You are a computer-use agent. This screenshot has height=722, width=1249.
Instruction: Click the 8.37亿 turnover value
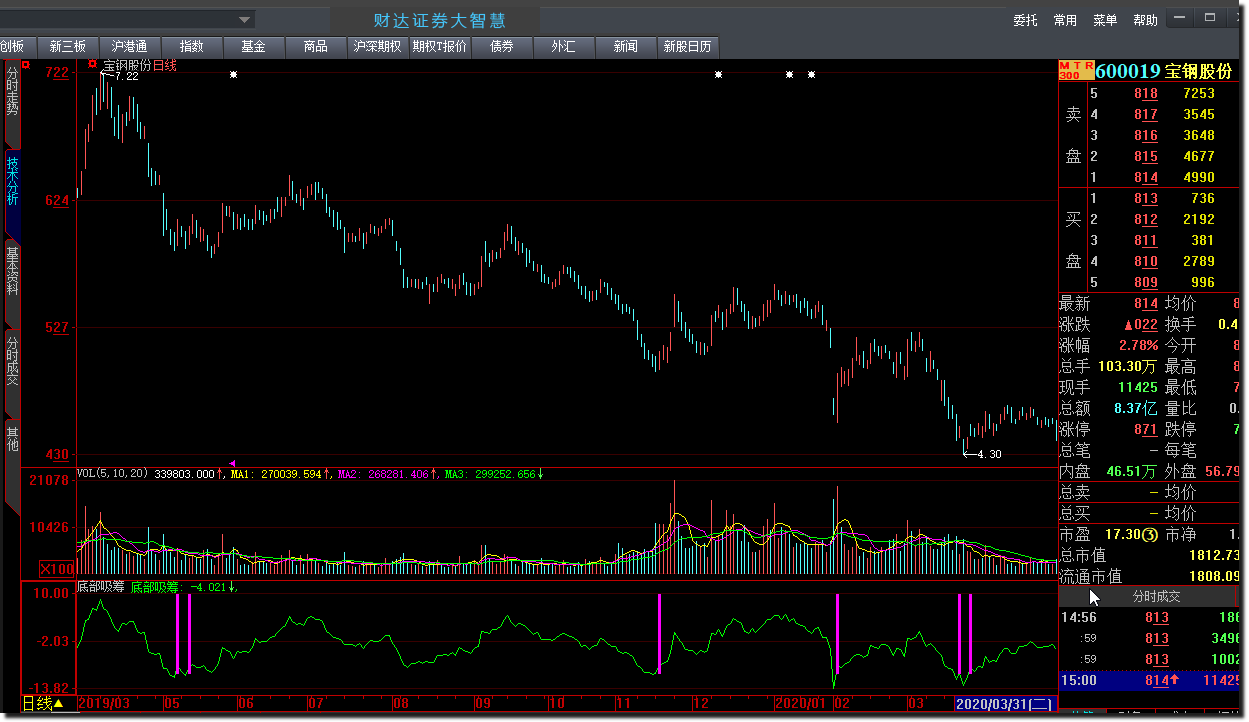[1135, 408]
